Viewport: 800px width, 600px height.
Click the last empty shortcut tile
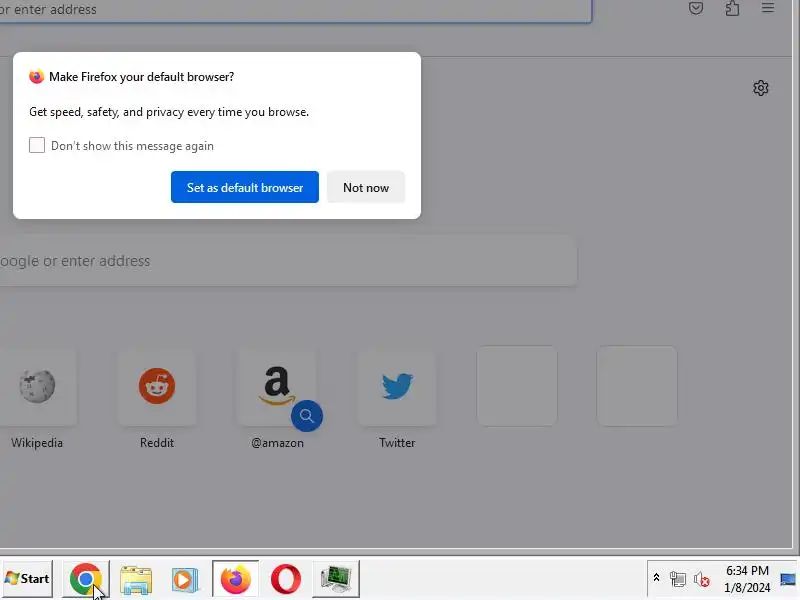pyautogui.click(x=637, y=386)
